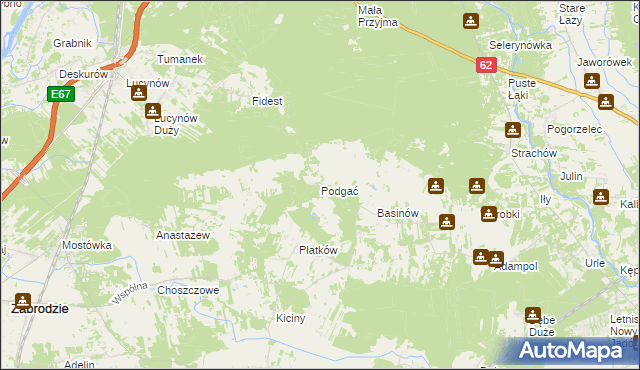Click the Tumanek village label

(x=180, y=59)
